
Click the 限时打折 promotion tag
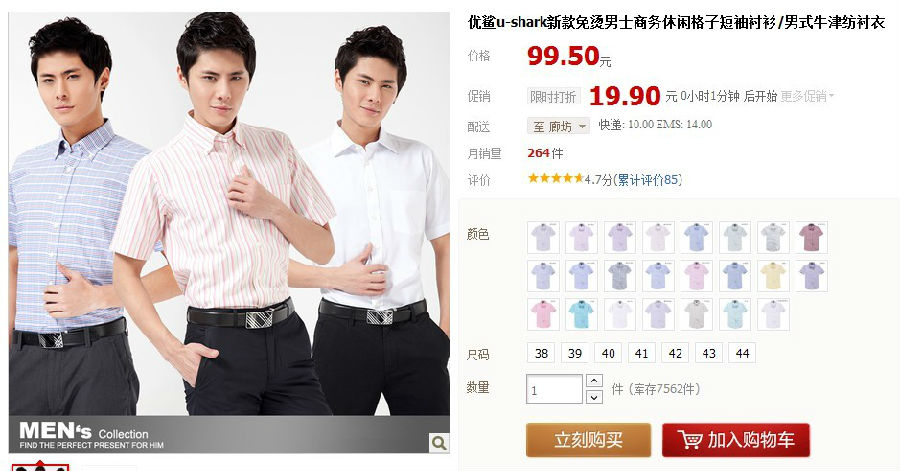click(553, 96)
